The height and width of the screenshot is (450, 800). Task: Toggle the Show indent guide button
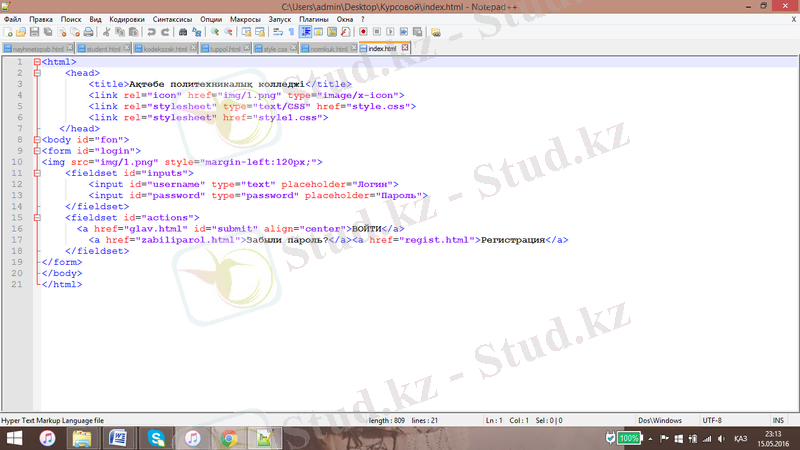coord(305,32)
